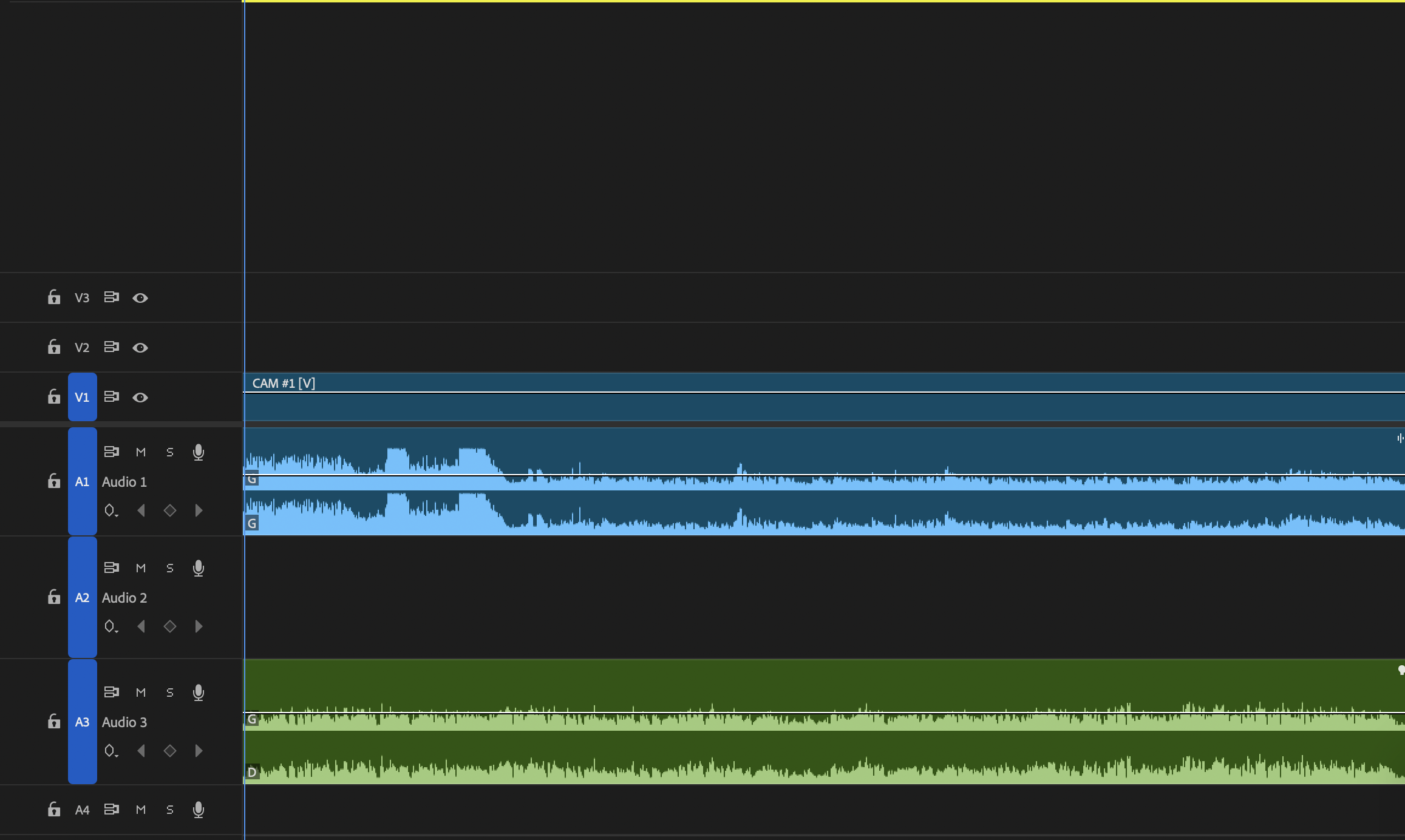Toggle A2 track targeting button

click(82, 597)
